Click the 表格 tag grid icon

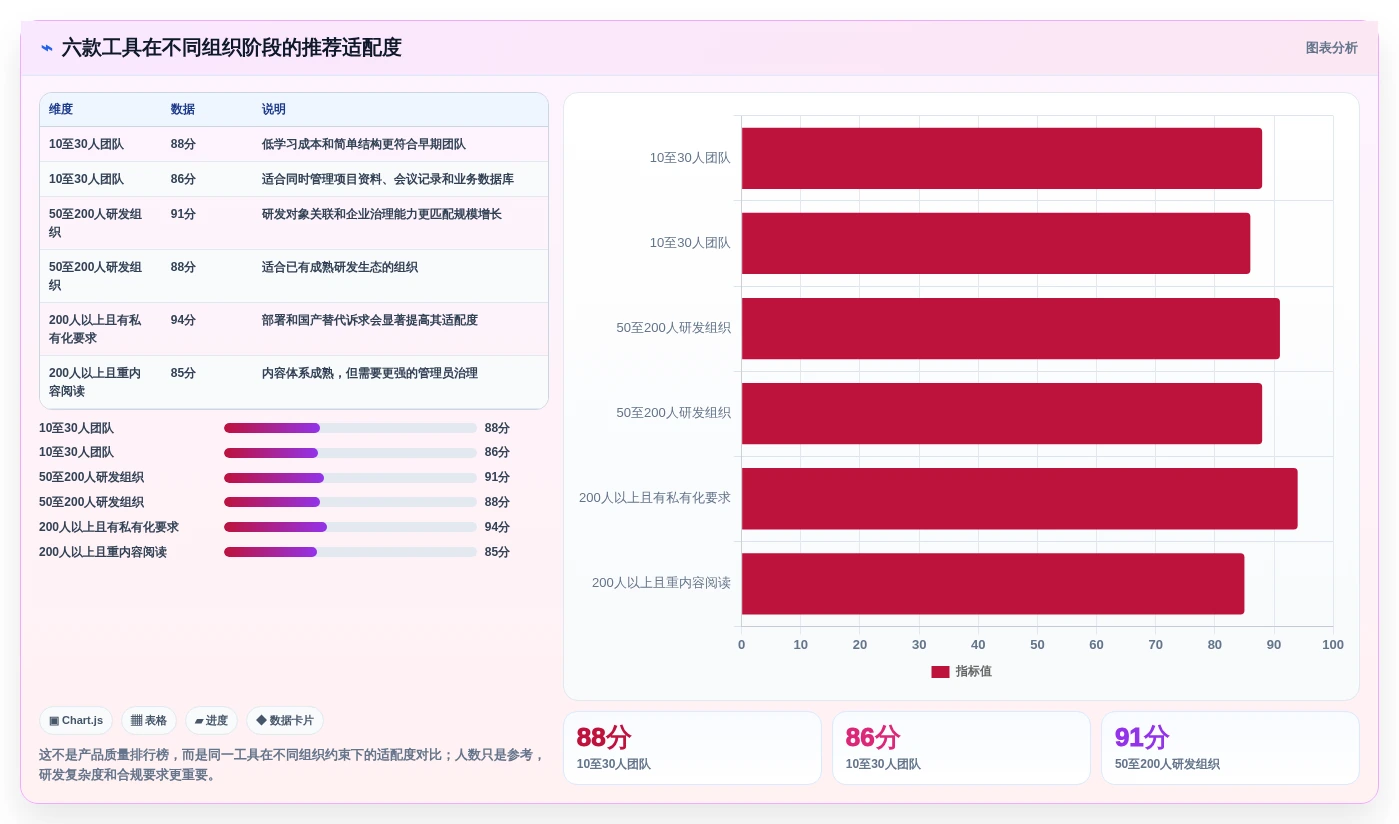coord(136,721)
